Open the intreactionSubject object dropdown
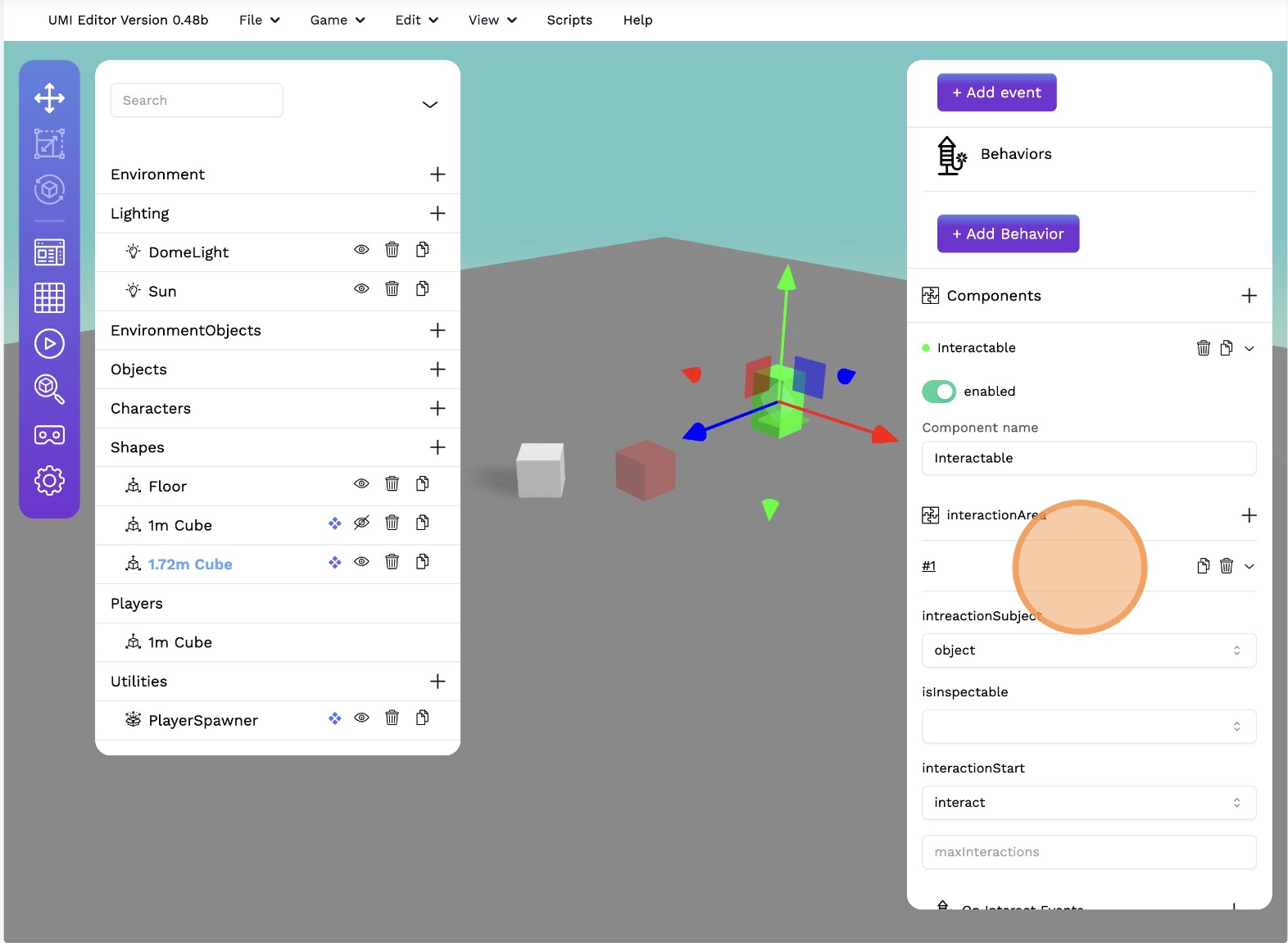 1088,650
